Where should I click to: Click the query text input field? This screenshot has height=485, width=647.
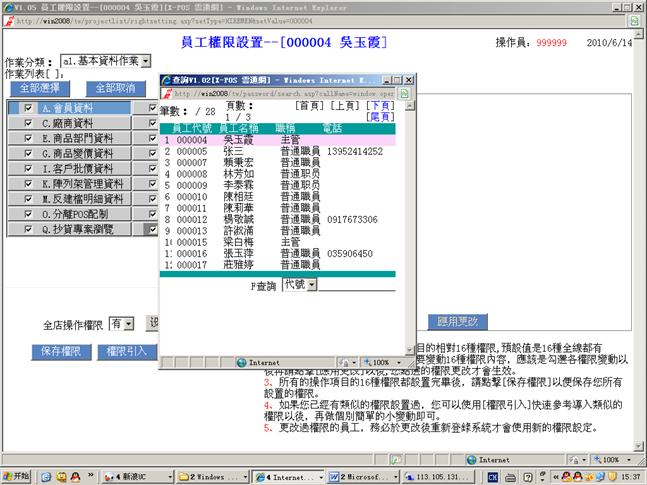tap(356, 285)
